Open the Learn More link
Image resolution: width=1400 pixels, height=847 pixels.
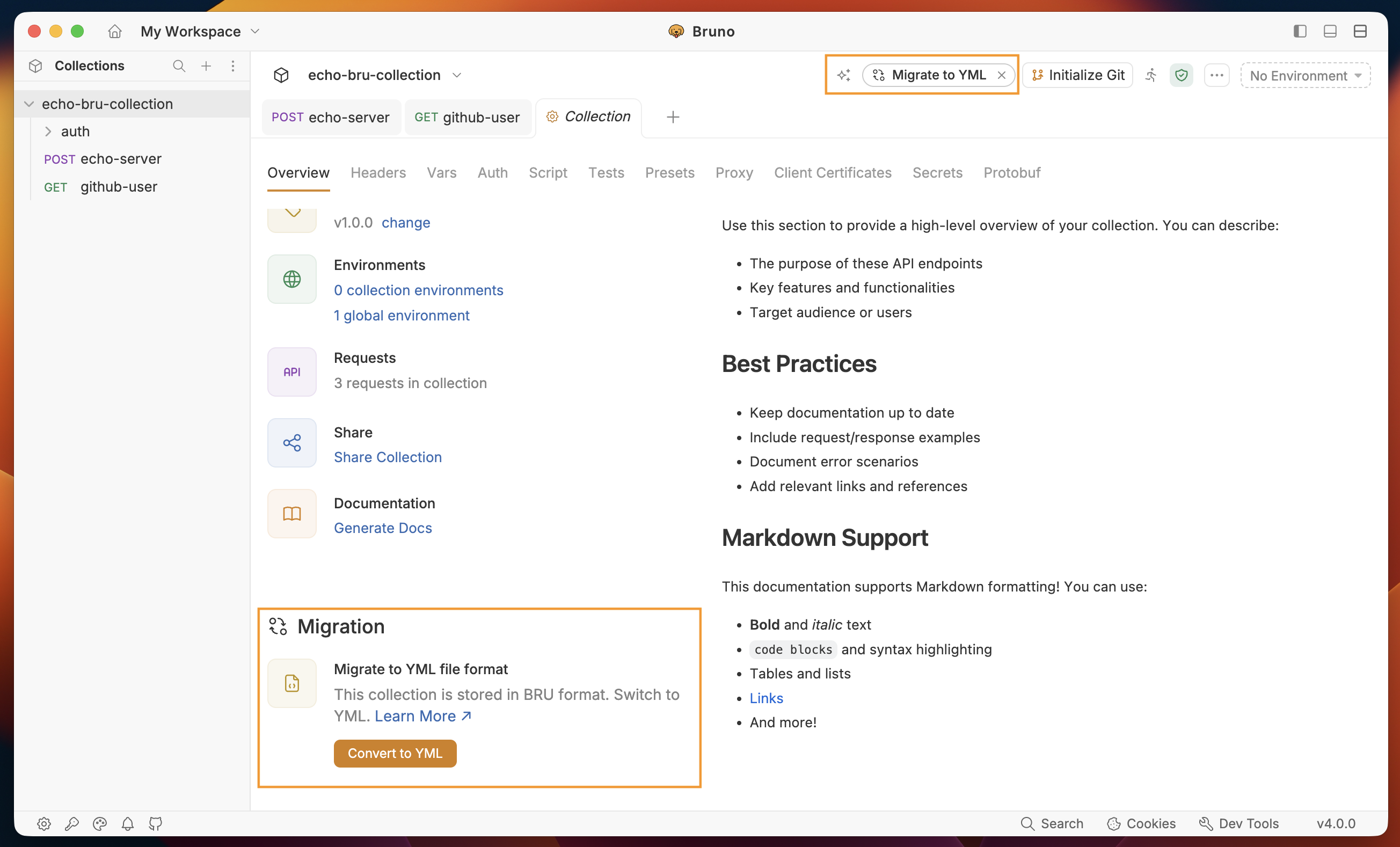coord(424,717)
